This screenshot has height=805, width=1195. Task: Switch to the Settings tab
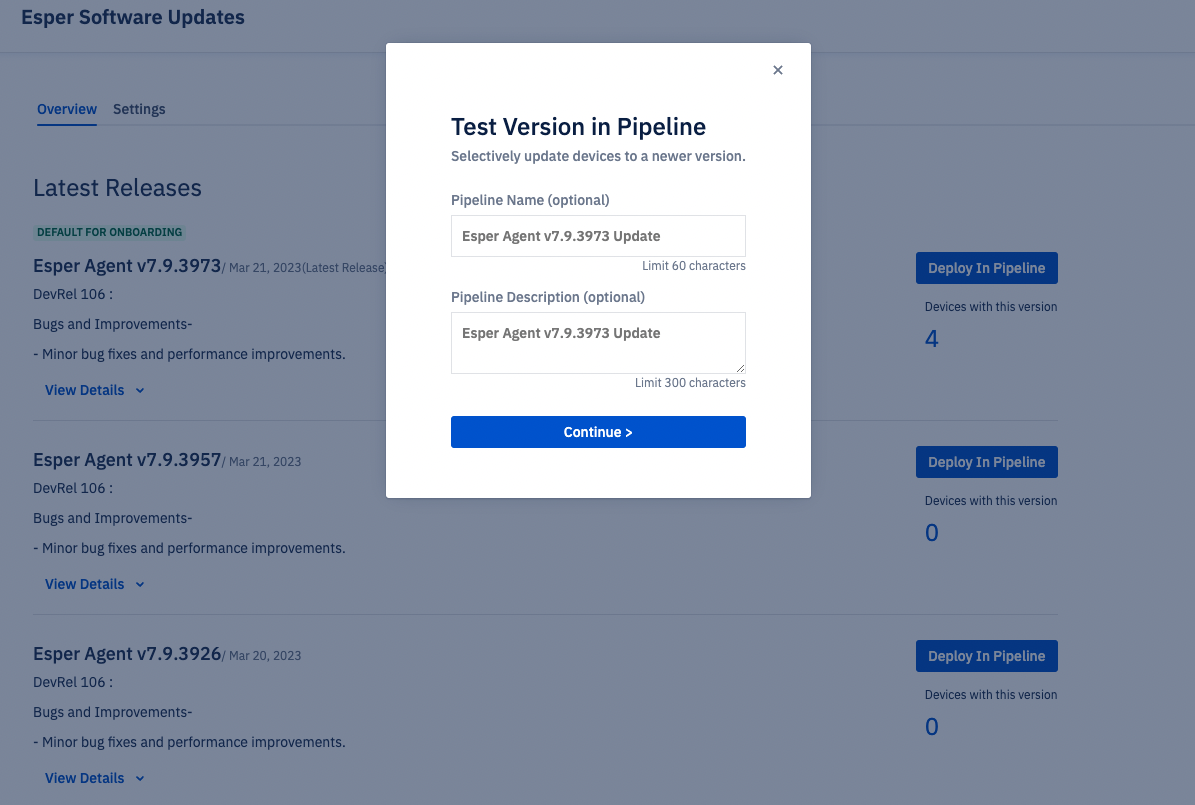pos(139,109)
